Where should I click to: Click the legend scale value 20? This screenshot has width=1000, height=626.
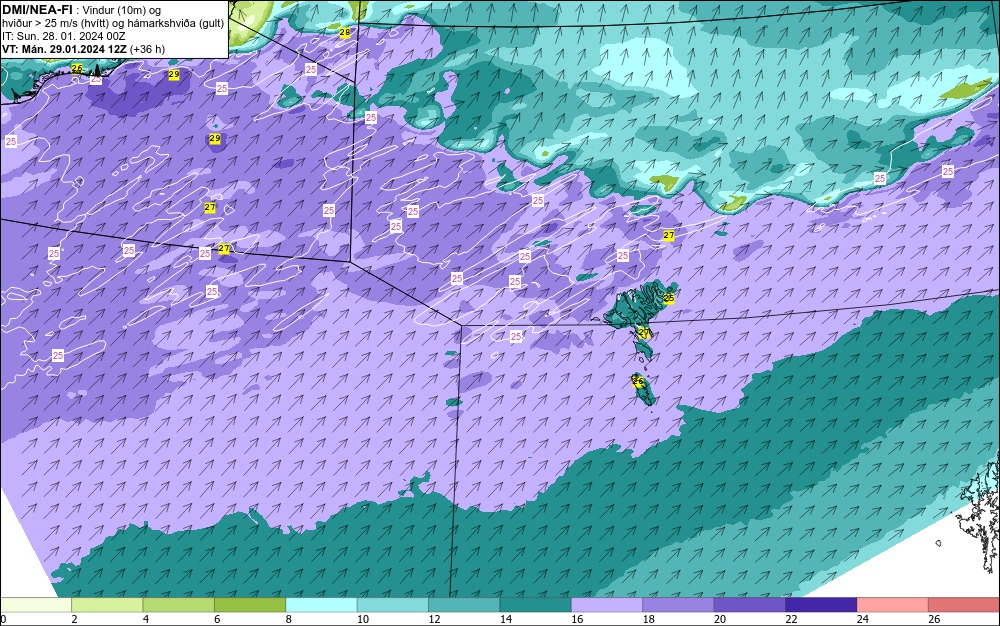[720, 619]
